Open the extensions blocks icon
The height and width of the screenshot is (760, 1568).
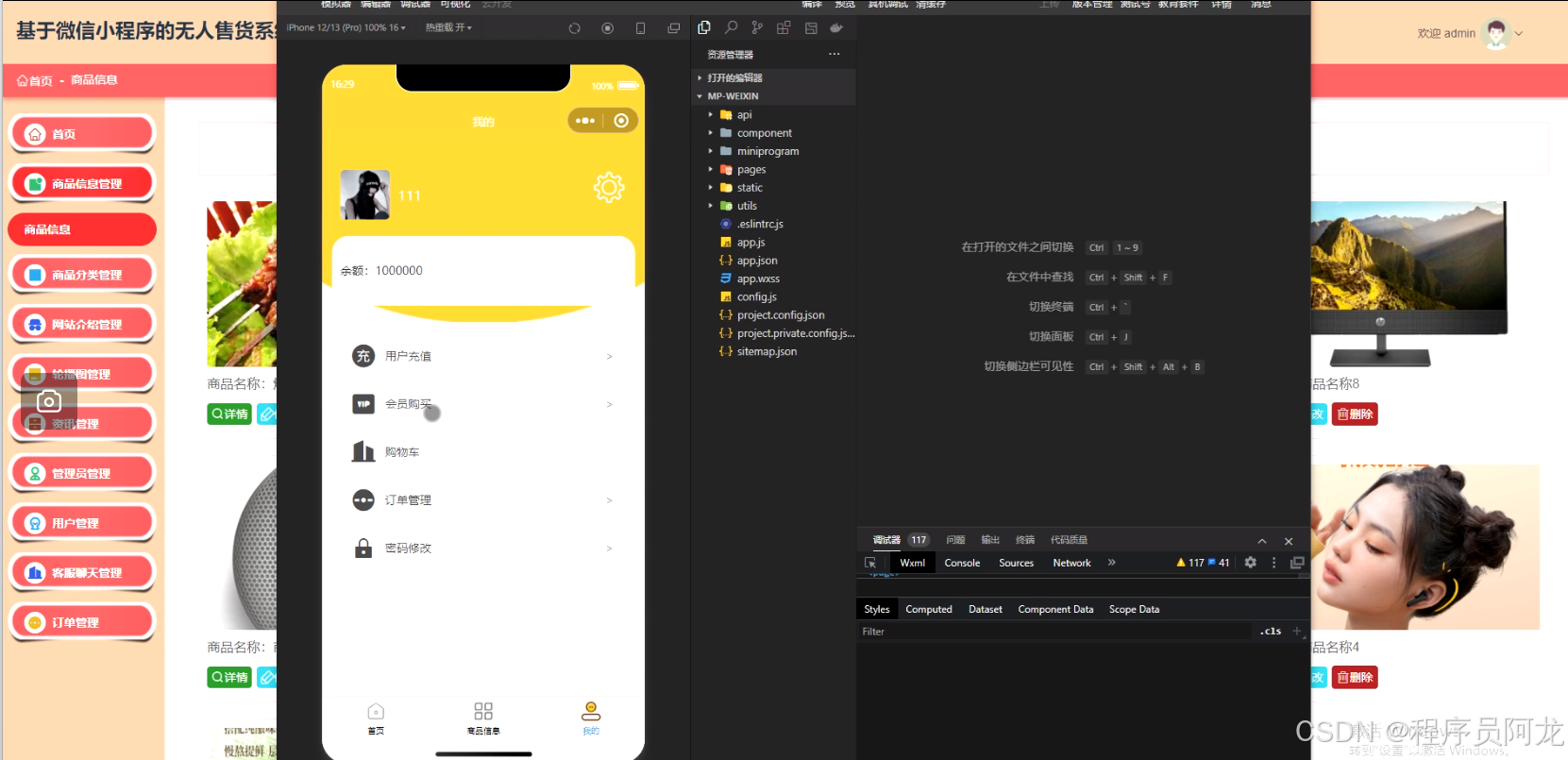(x=784, y=28)
